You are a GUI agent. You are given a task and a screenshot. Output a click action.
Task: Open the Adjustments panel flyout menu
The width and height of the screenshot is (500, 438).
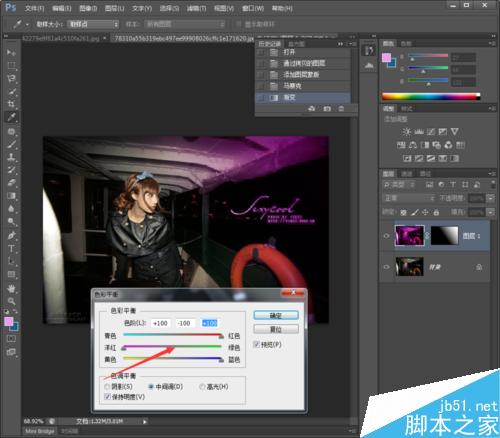click(x=492, y=108)
